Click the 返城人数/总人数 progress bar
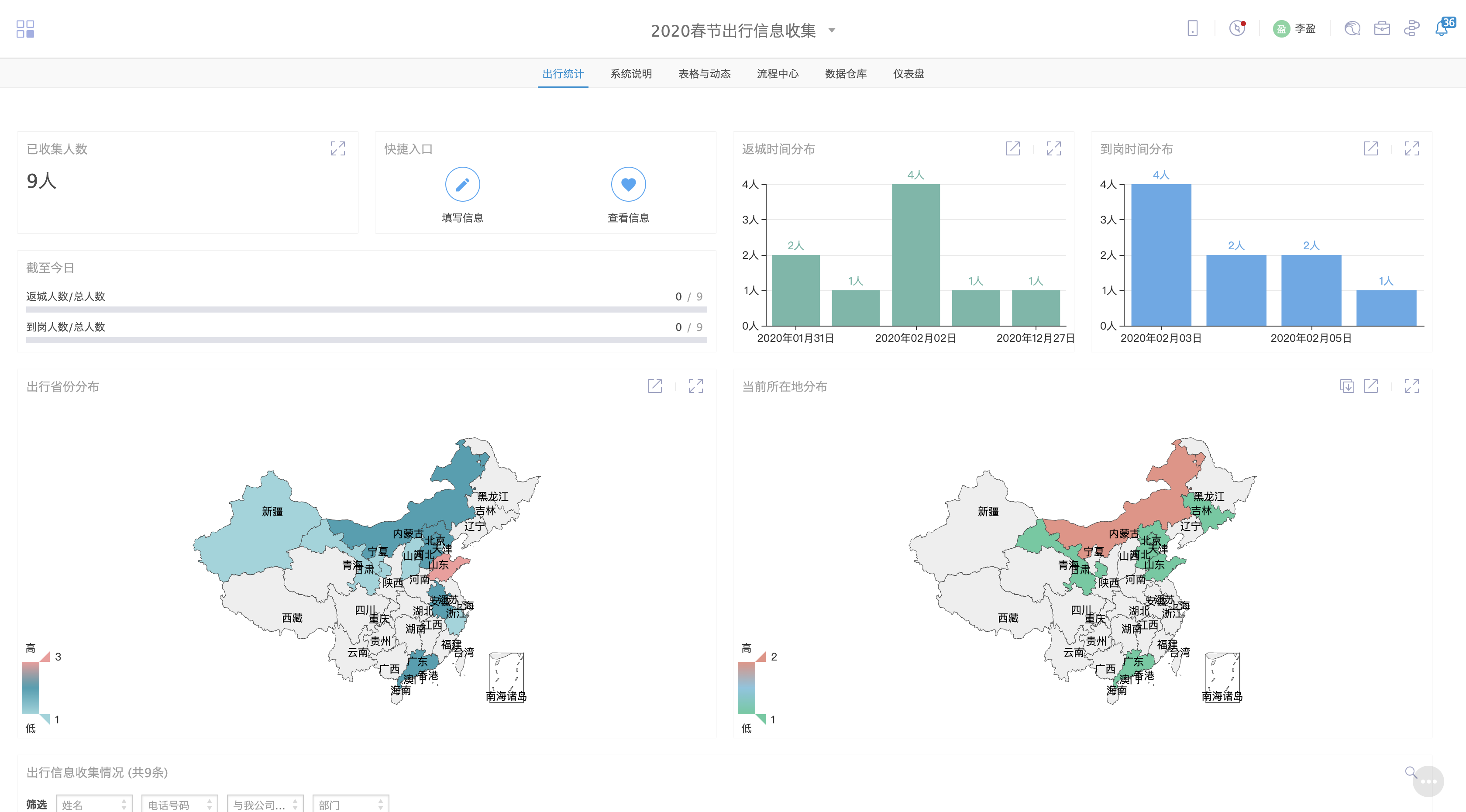Screen dimensions: 1466x812 [367, 310]
